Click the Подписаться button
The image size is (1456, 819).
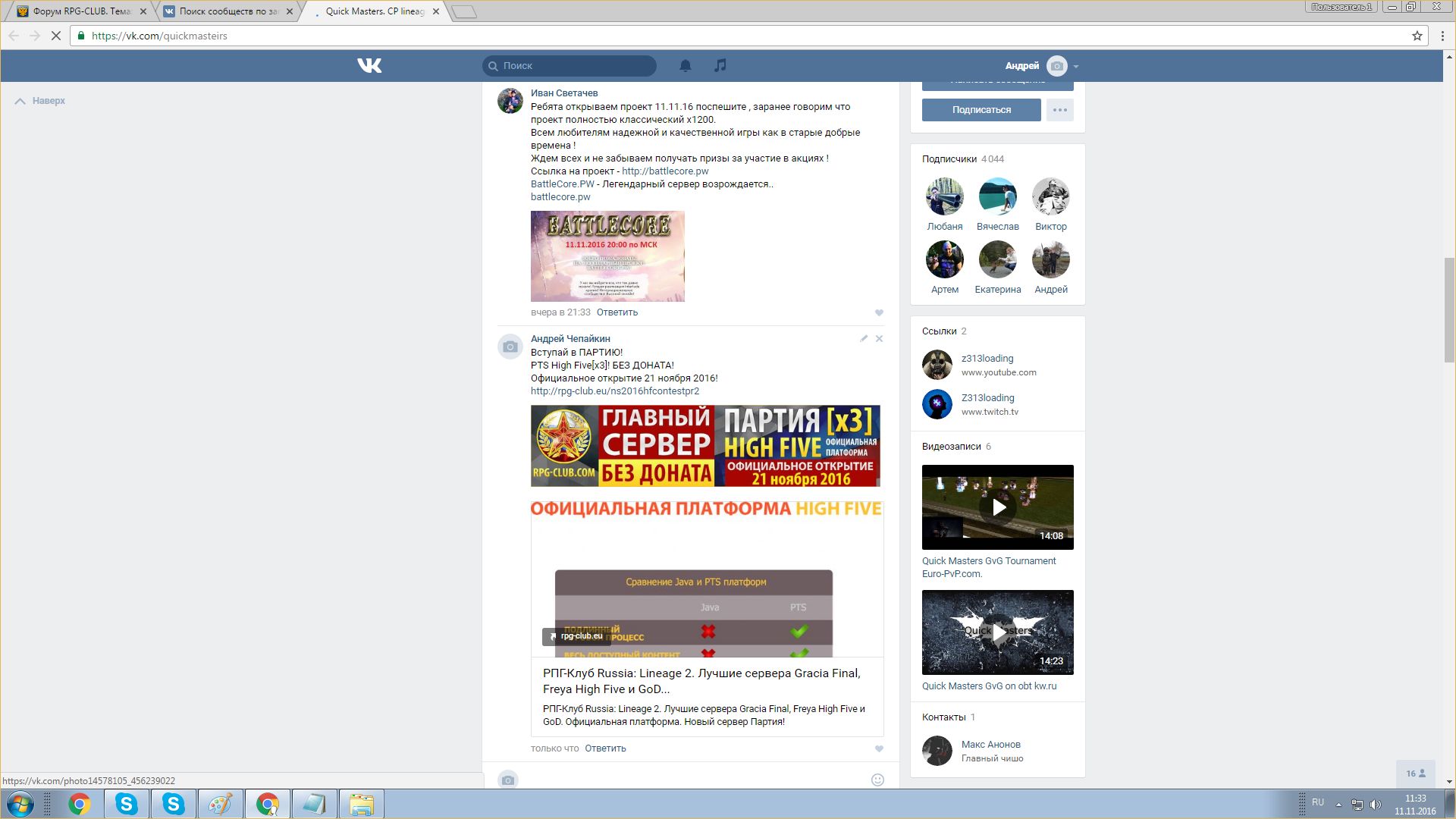pyautogui.click(x=981, y=110)
